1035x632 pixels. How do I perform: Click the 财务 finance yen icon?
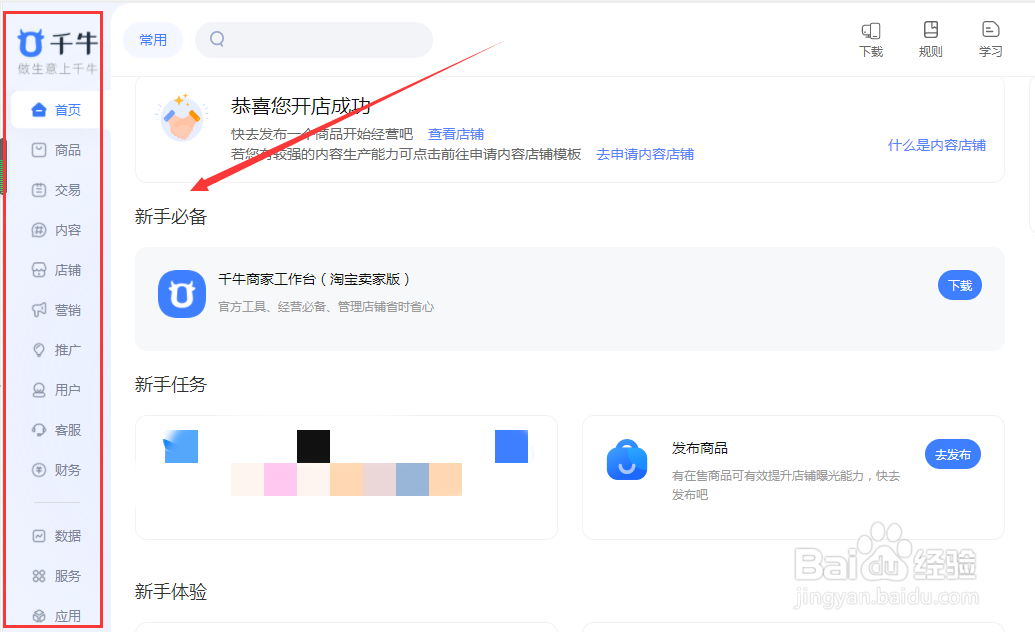pyautogui.click(x=39, y=470)
